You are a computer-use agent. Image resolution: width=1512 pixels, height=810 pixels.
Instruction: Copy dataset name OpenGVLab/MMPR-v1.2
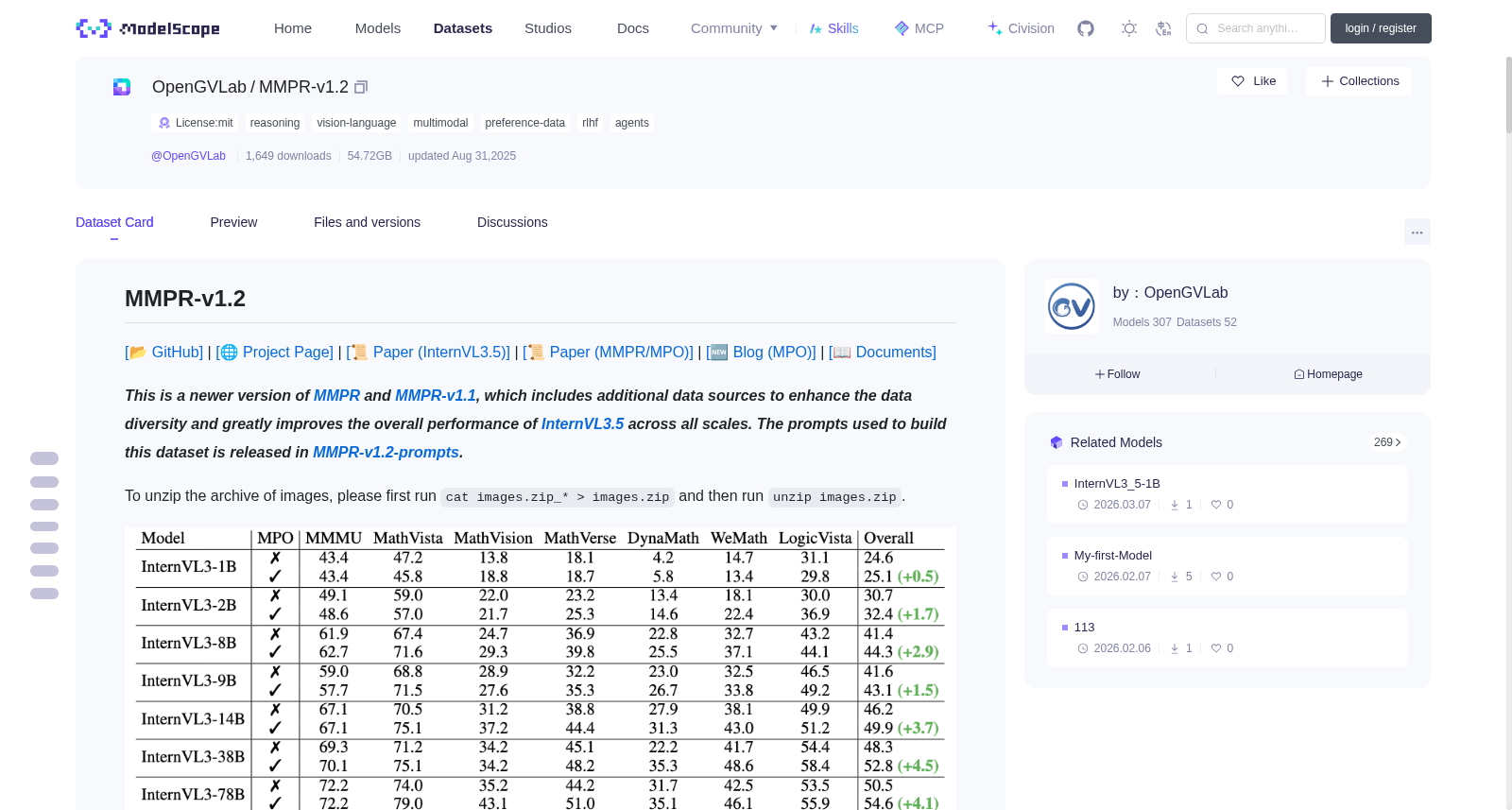(x=361, y=87)
